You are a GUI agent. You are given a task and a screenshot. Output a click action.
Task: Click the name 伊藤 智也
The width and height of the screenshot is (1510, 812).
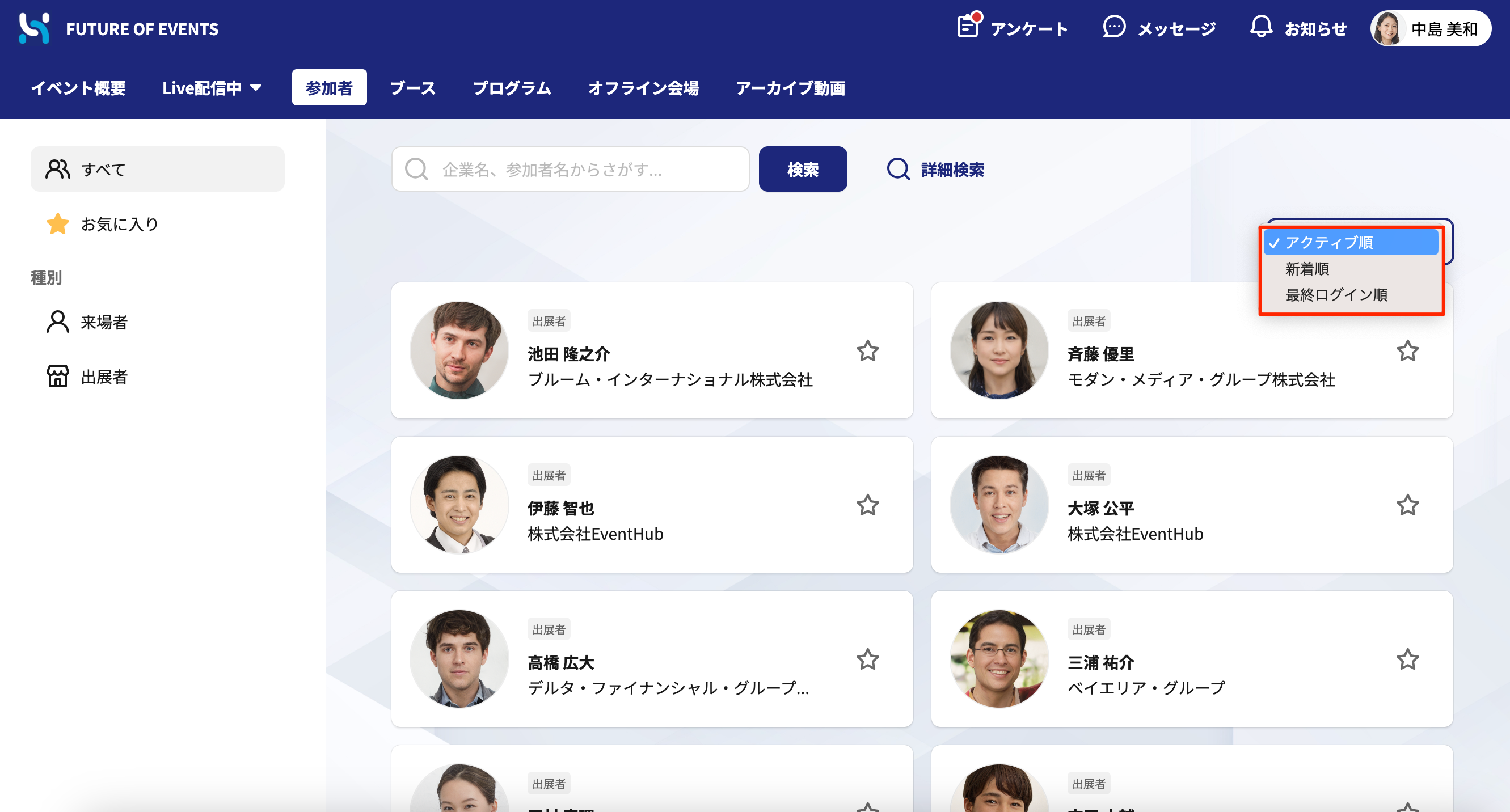coord(560,508)
